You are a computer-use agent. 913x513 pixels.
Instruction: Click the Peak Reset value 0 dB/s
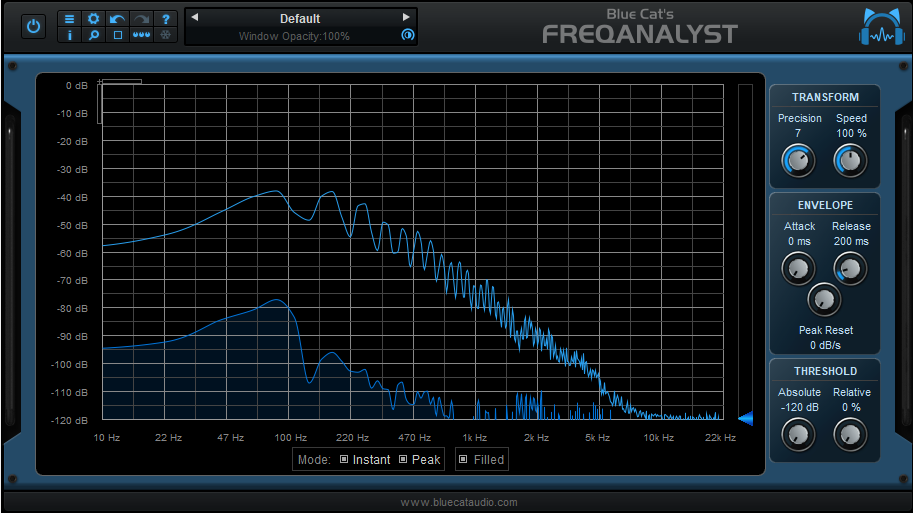[x=826, y=345]
